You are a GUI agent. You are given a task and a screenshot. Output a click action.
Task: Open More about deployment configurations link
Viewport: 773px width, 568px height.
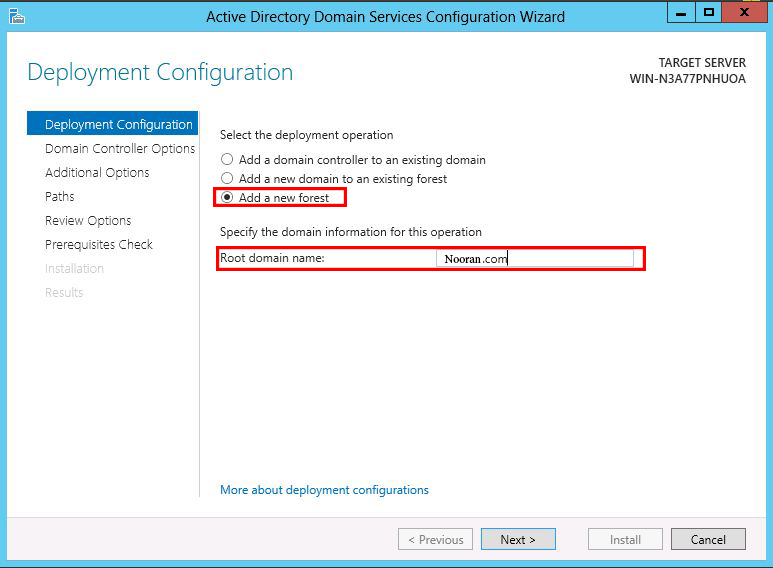324,490
